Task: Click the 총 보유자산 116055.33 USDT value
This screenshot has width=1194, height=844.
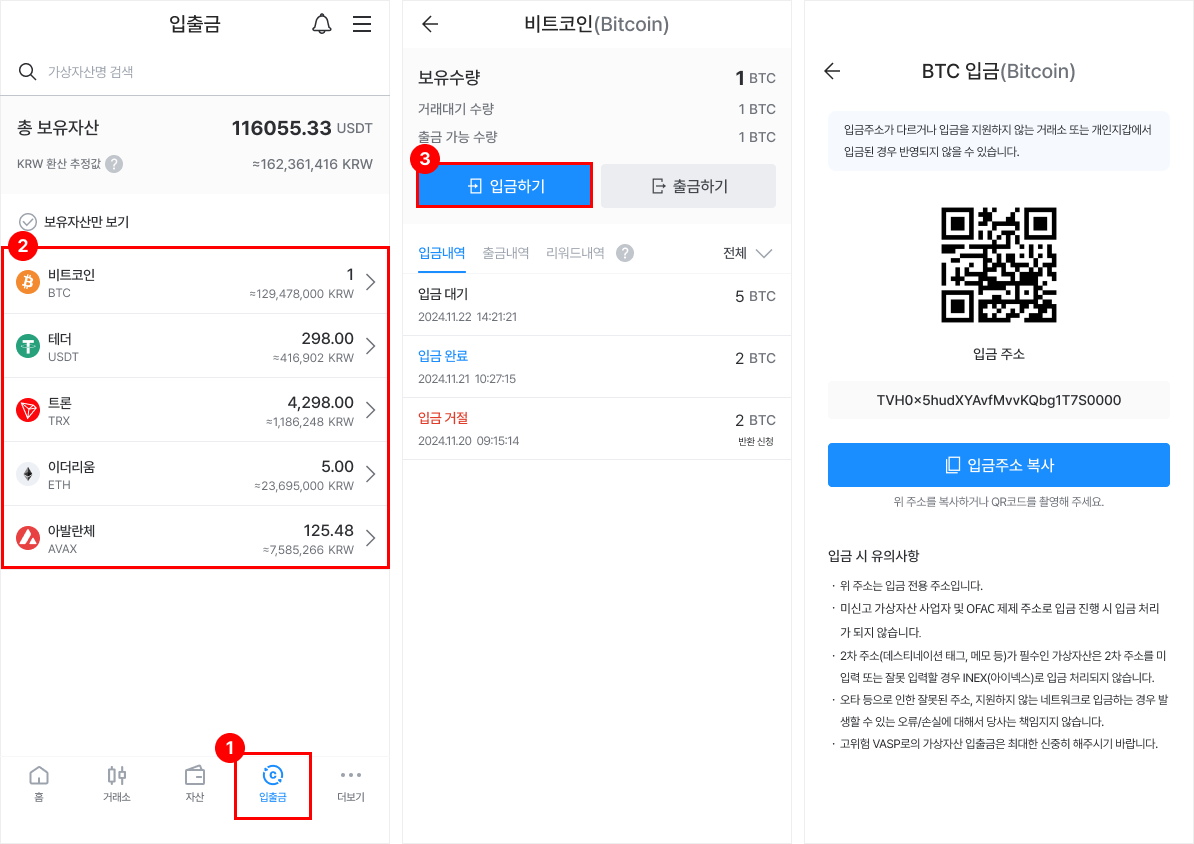Action: pyautogui.click(x=302, y=128)
